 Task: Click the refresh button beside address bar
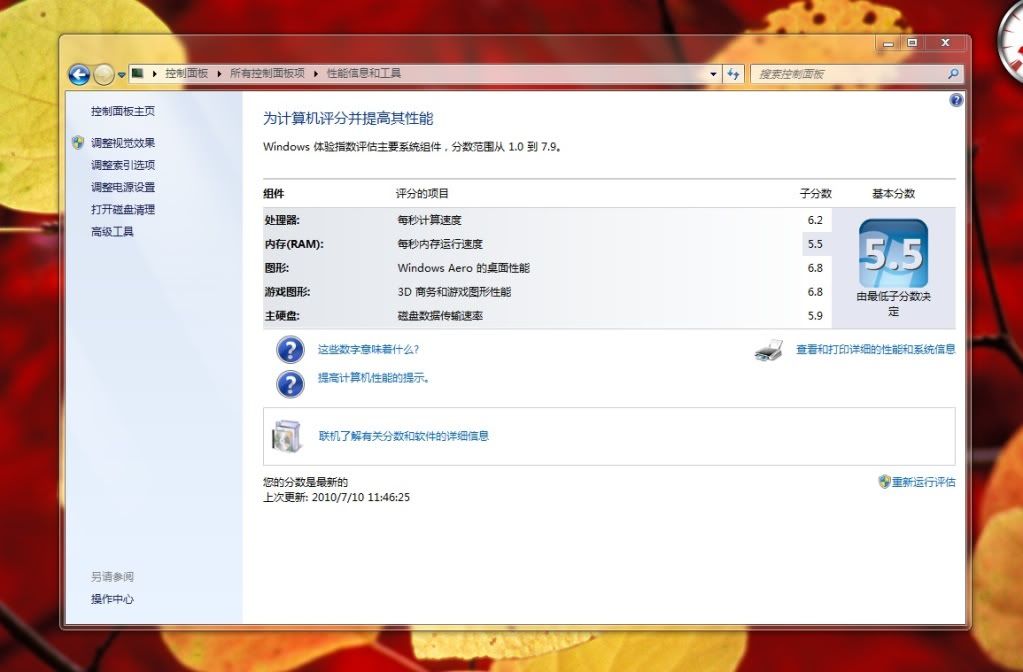(x=734, y=74)
